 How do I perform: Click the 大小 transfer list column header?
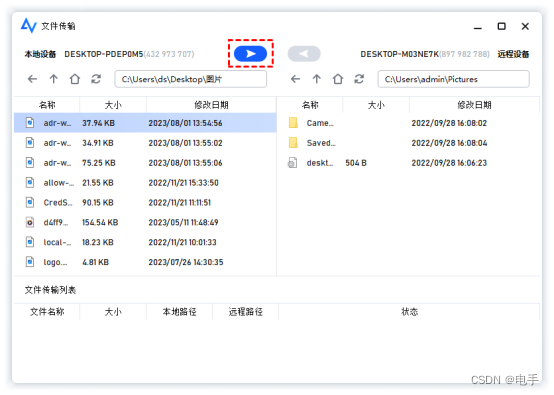coord(113,312)
